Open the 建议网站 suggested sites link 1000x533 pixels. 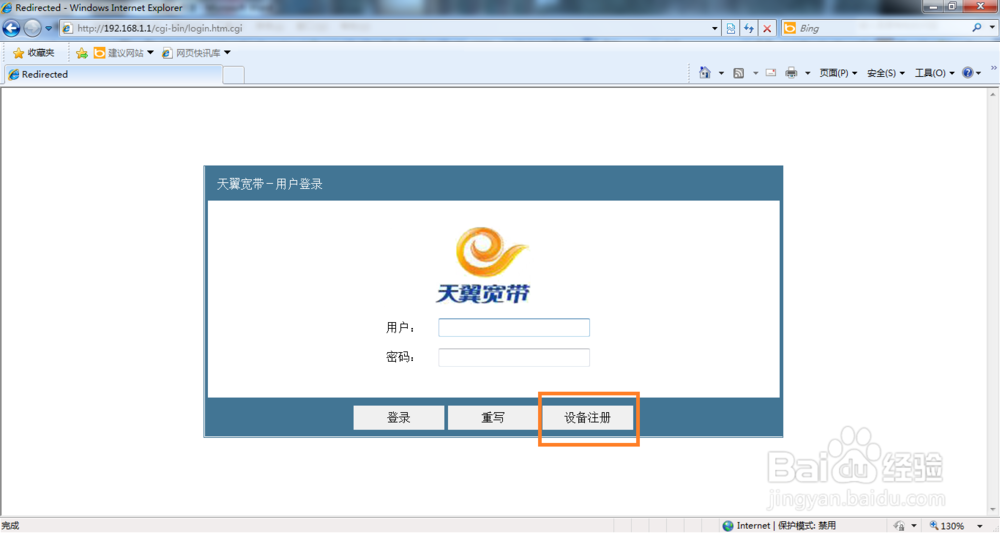123,53
